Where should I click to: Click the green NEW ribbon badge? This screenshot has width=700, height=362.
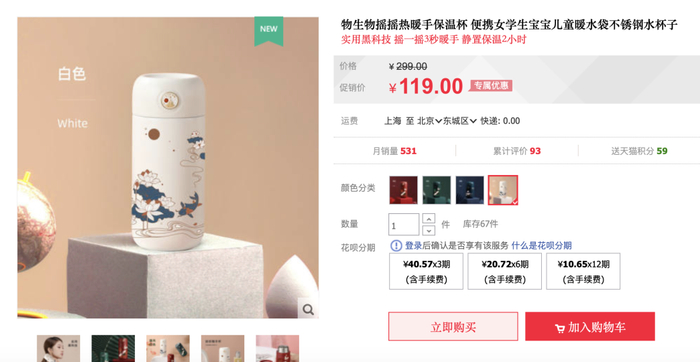click(269, 31)
